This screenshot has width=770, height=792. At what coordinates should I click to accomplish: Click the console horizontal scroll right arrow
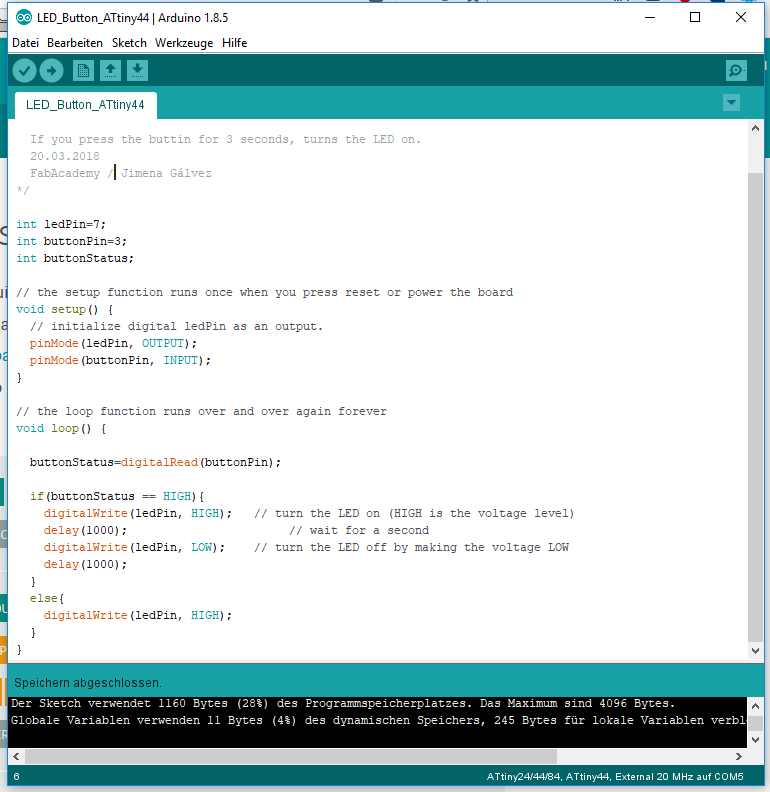pyautogui.click(x=739, y=756)
